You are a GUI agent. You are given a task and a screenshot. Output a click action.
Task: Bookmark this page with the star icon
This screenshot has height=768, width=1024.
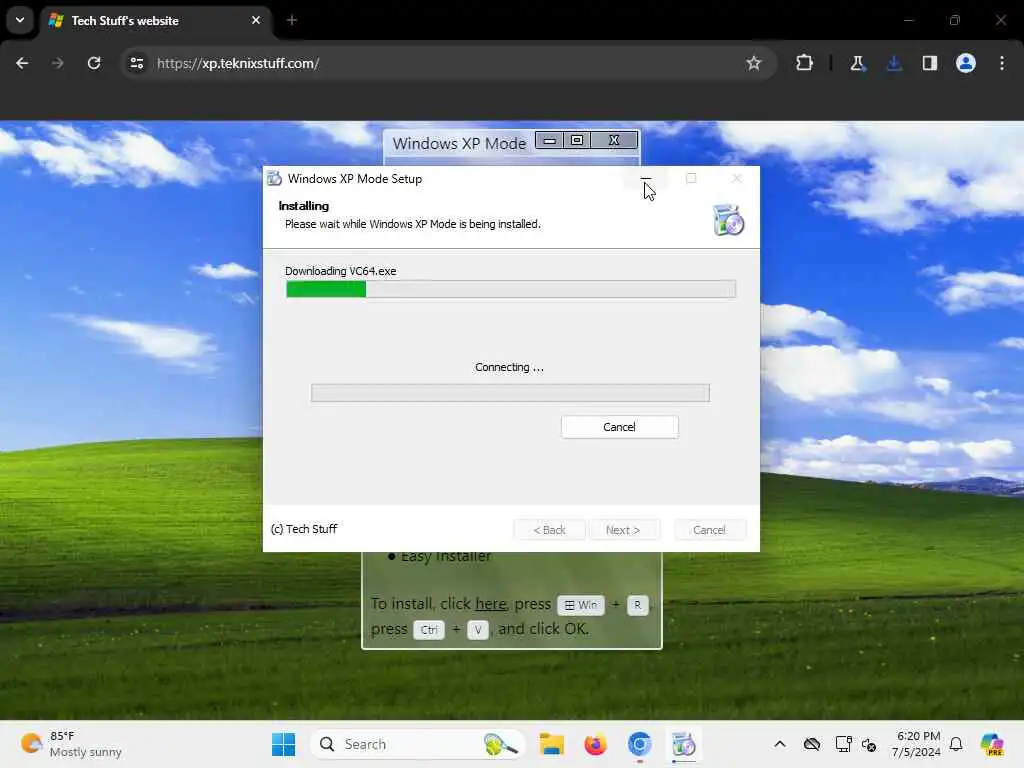754,63
